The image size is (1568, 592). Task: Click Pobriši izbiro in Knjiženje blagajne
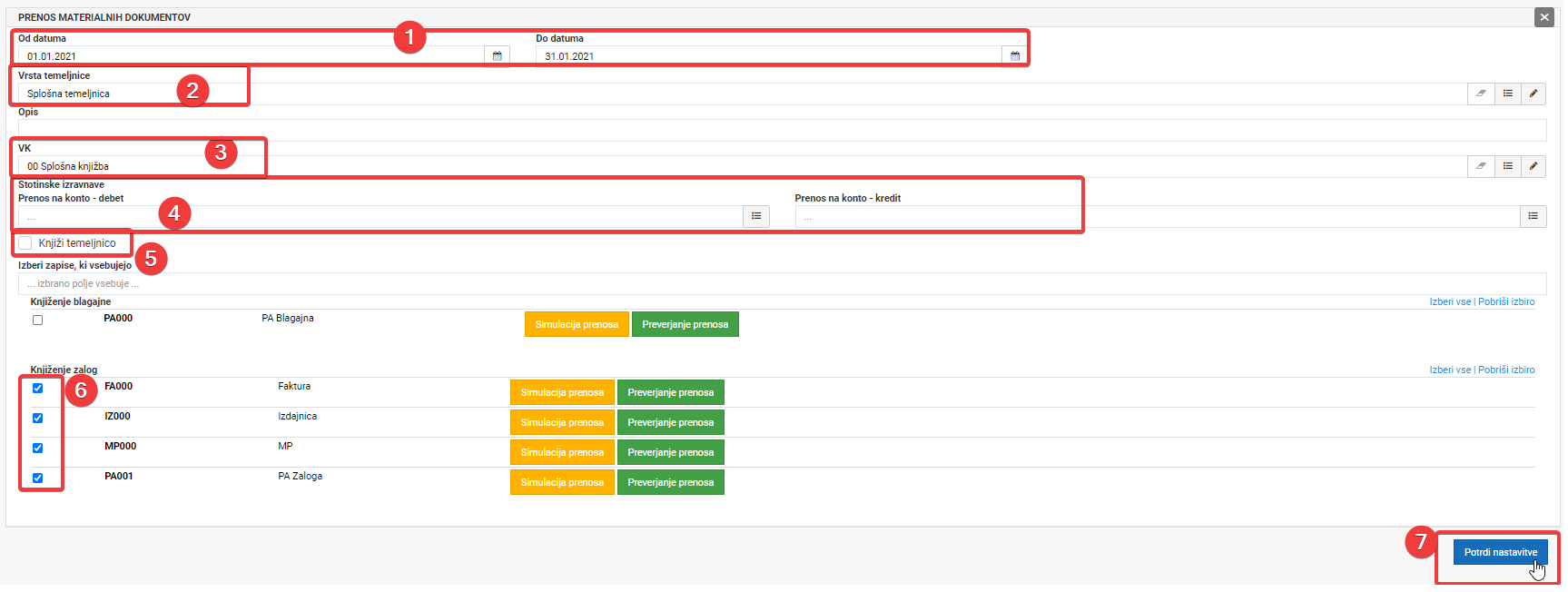click(1506, 301)
